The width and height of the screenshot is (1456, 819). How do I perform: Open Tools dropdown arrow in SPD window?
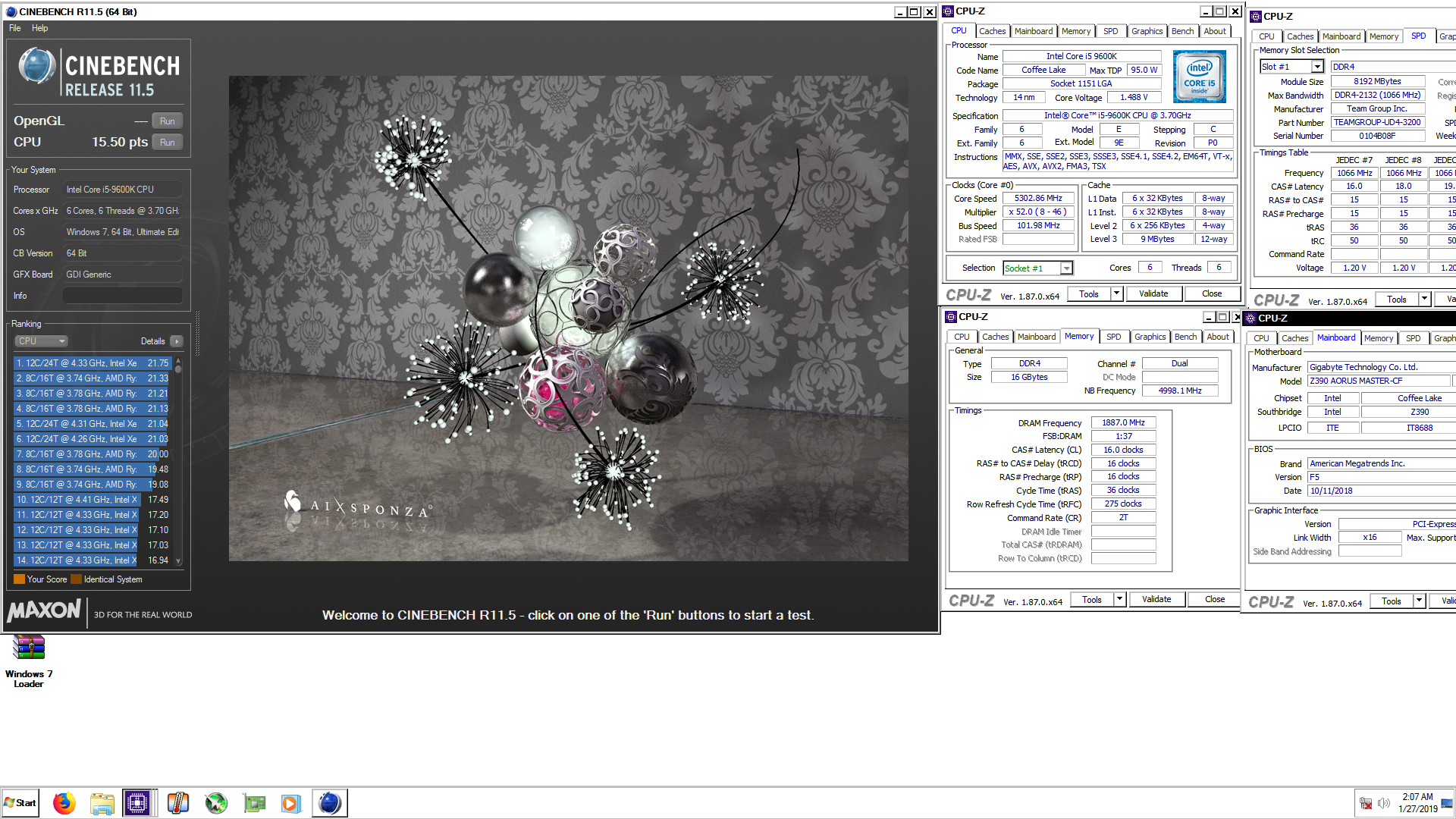(x=1424, y=300)
